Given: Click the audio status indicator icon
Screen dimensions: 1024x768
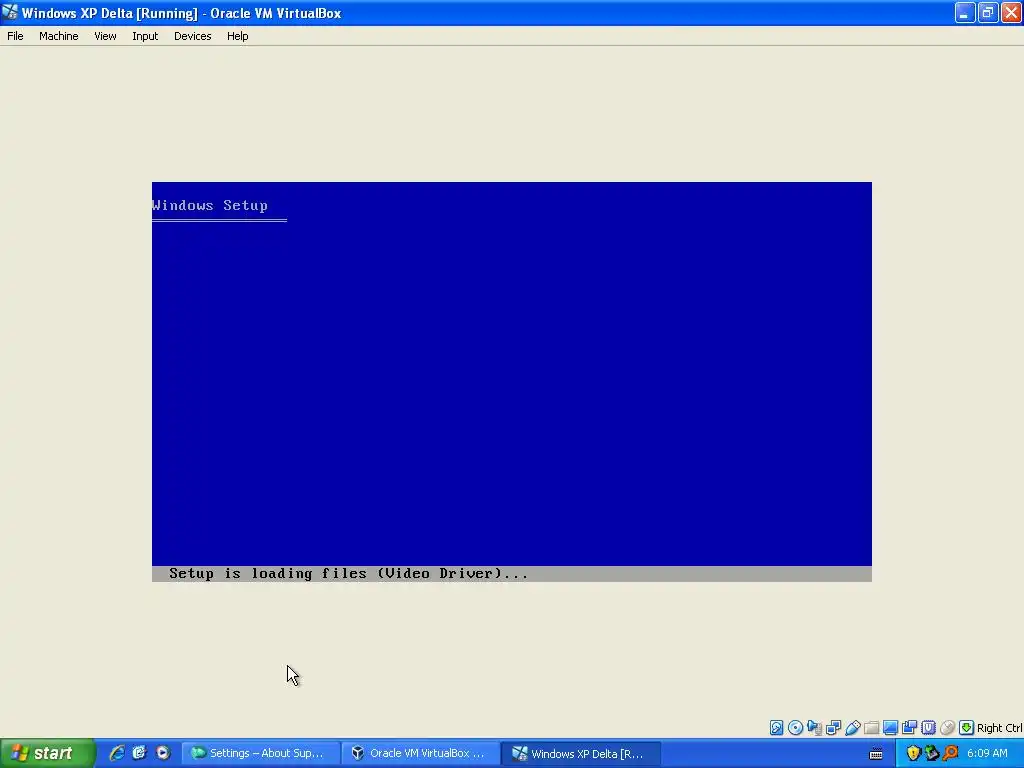Looking at the screenshot, I should pos(814,728).
